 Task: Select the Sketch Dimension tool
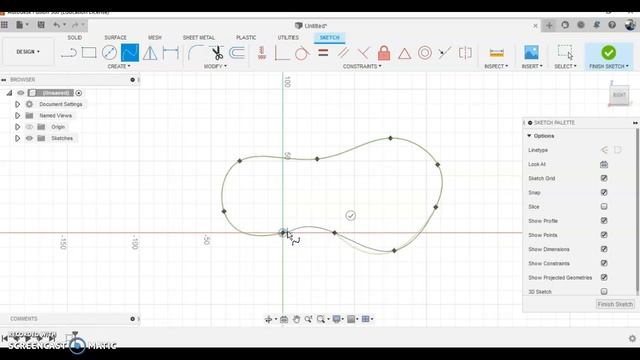[x=171, y=53]
